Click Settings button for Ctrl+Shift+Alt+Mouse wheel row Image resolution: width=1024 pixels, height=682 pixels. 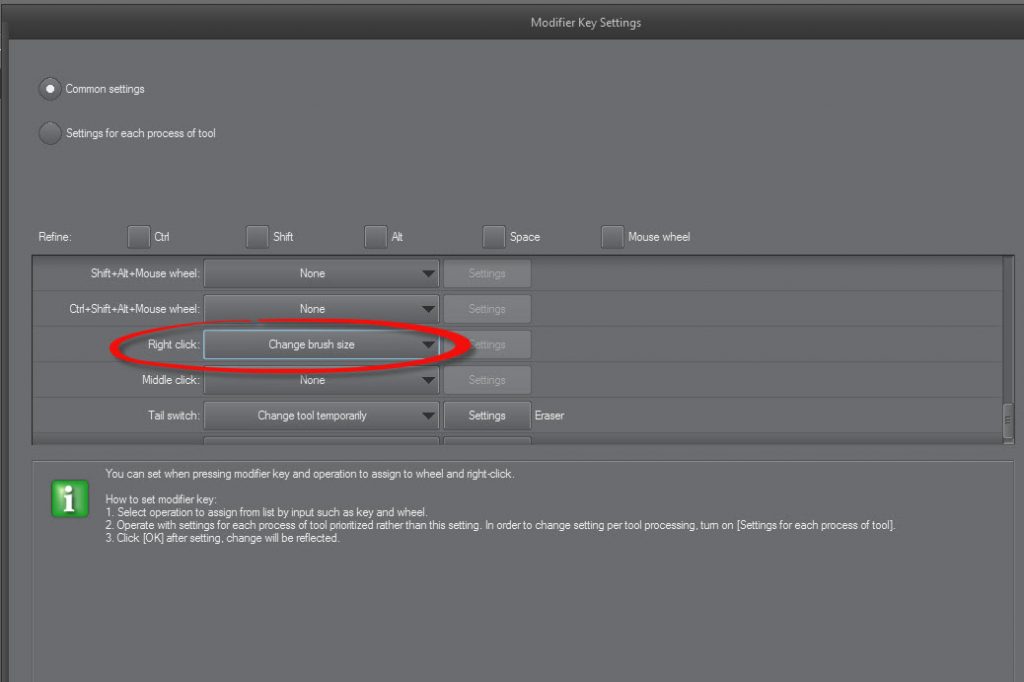click(487, 309)
